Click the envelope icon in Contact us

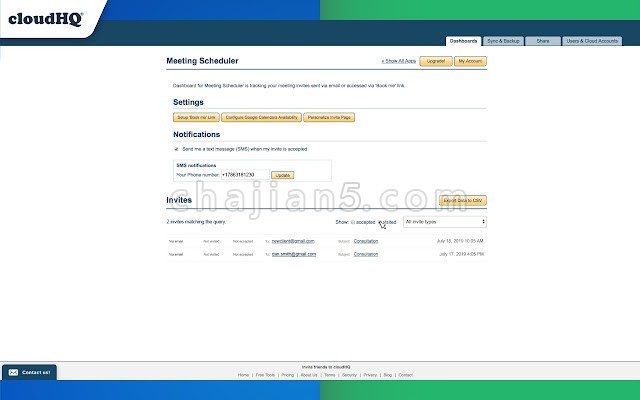pos(13,372)
